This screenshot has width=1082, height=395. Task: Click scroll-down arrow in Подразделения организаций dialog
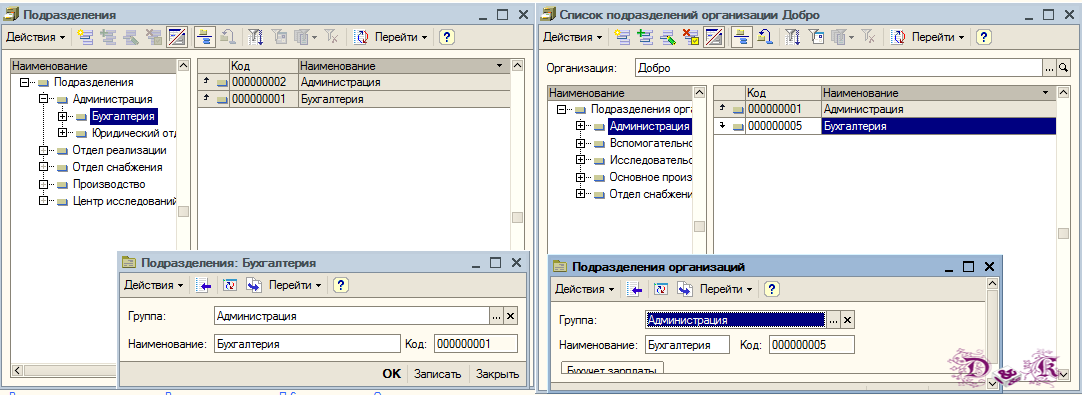pyautogui.click(x=992, y=383)
